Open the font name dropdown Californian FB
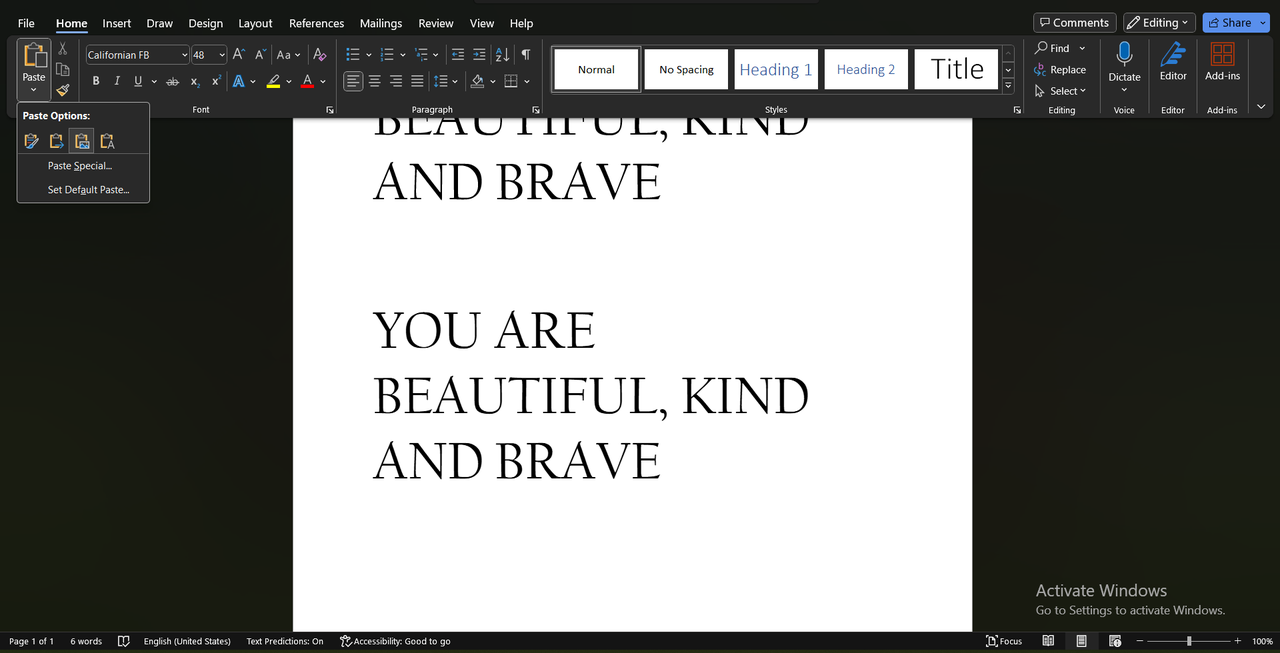The height and width of the screenshot is (653, 1280). click(x=185, y=55)
